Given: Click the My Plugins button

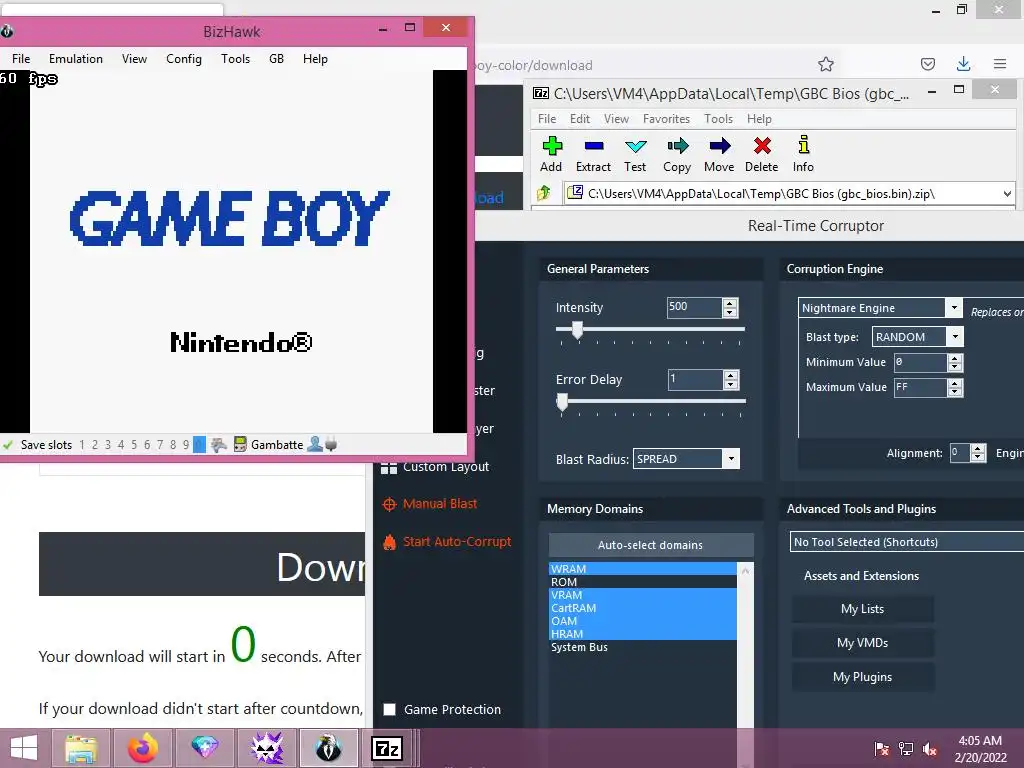Looking at the screenshot, I should pos(863,677).
